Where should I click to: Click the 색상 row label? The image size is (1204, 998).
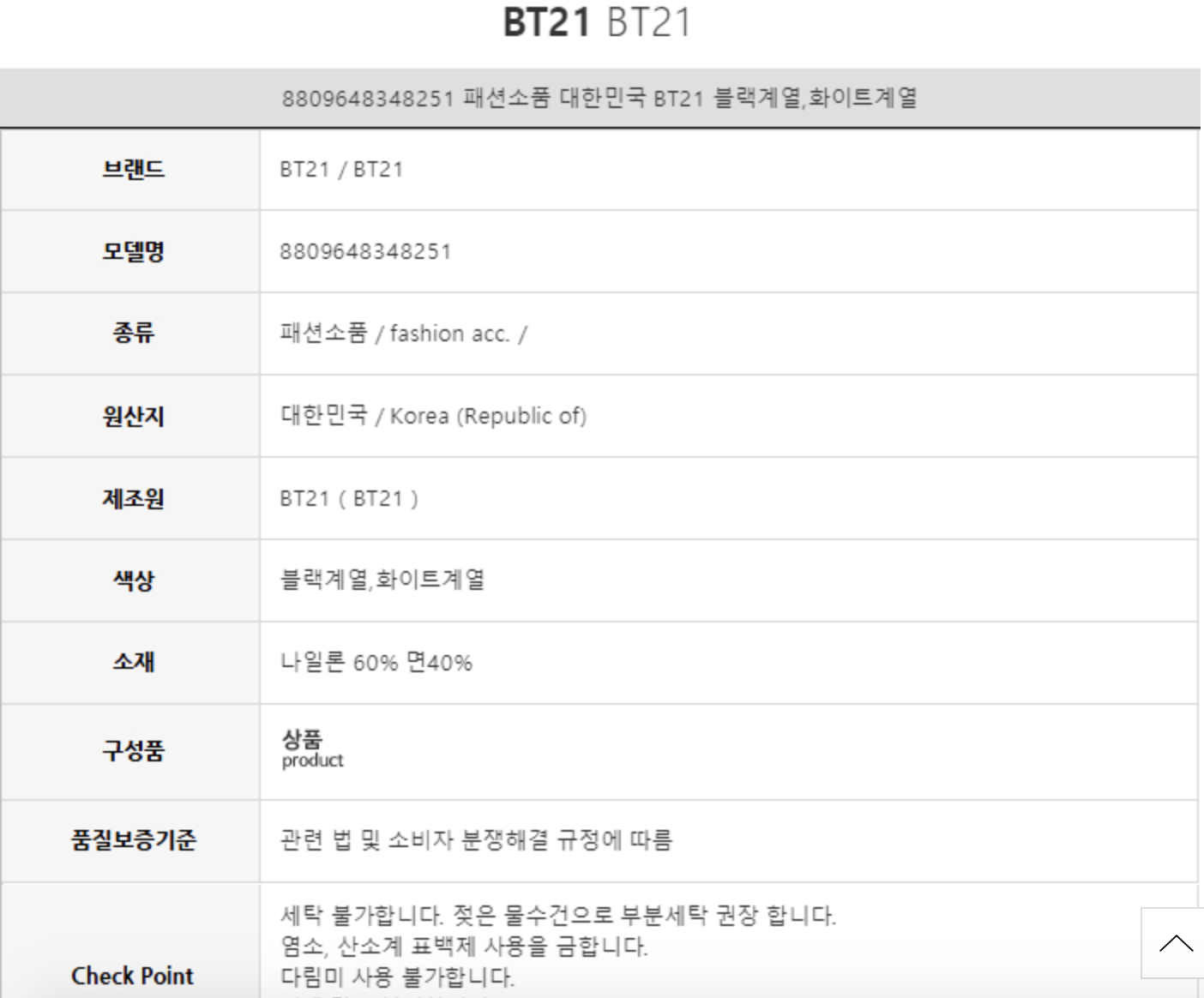pyautogui.click(x=133, y=580)
